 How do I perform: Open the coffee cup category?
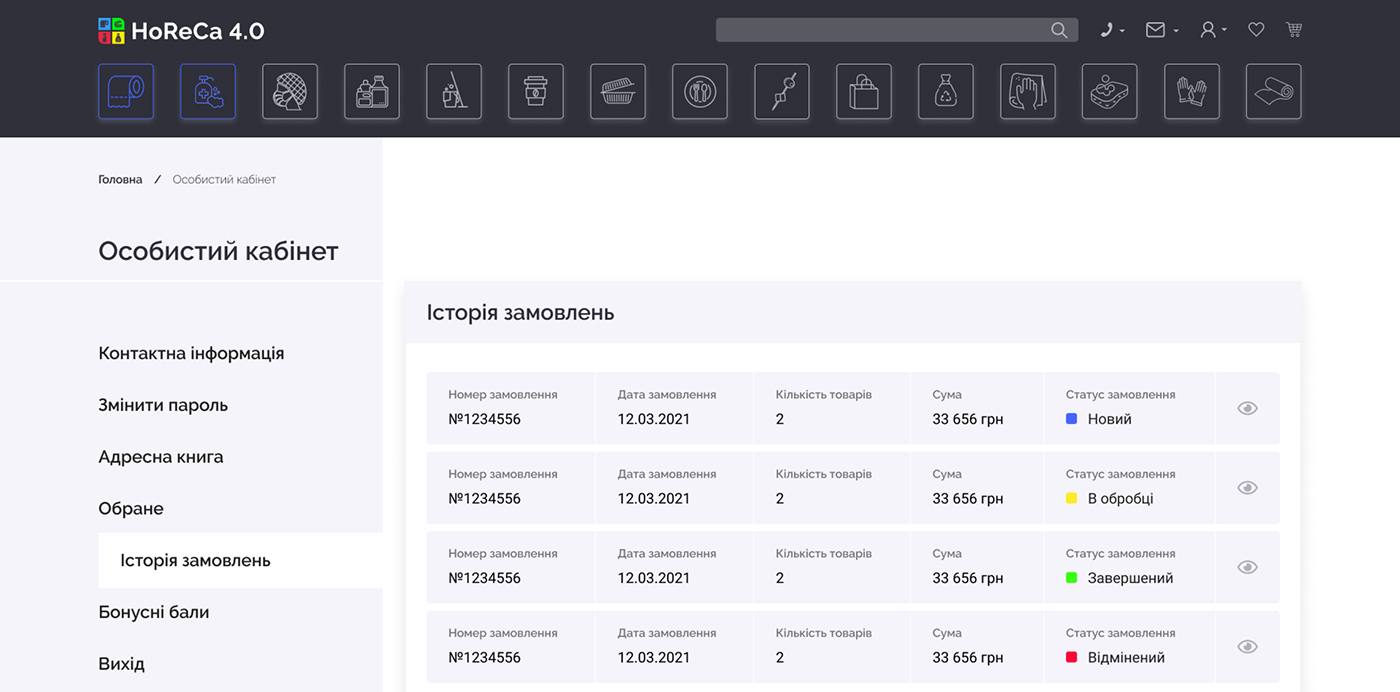536,92
